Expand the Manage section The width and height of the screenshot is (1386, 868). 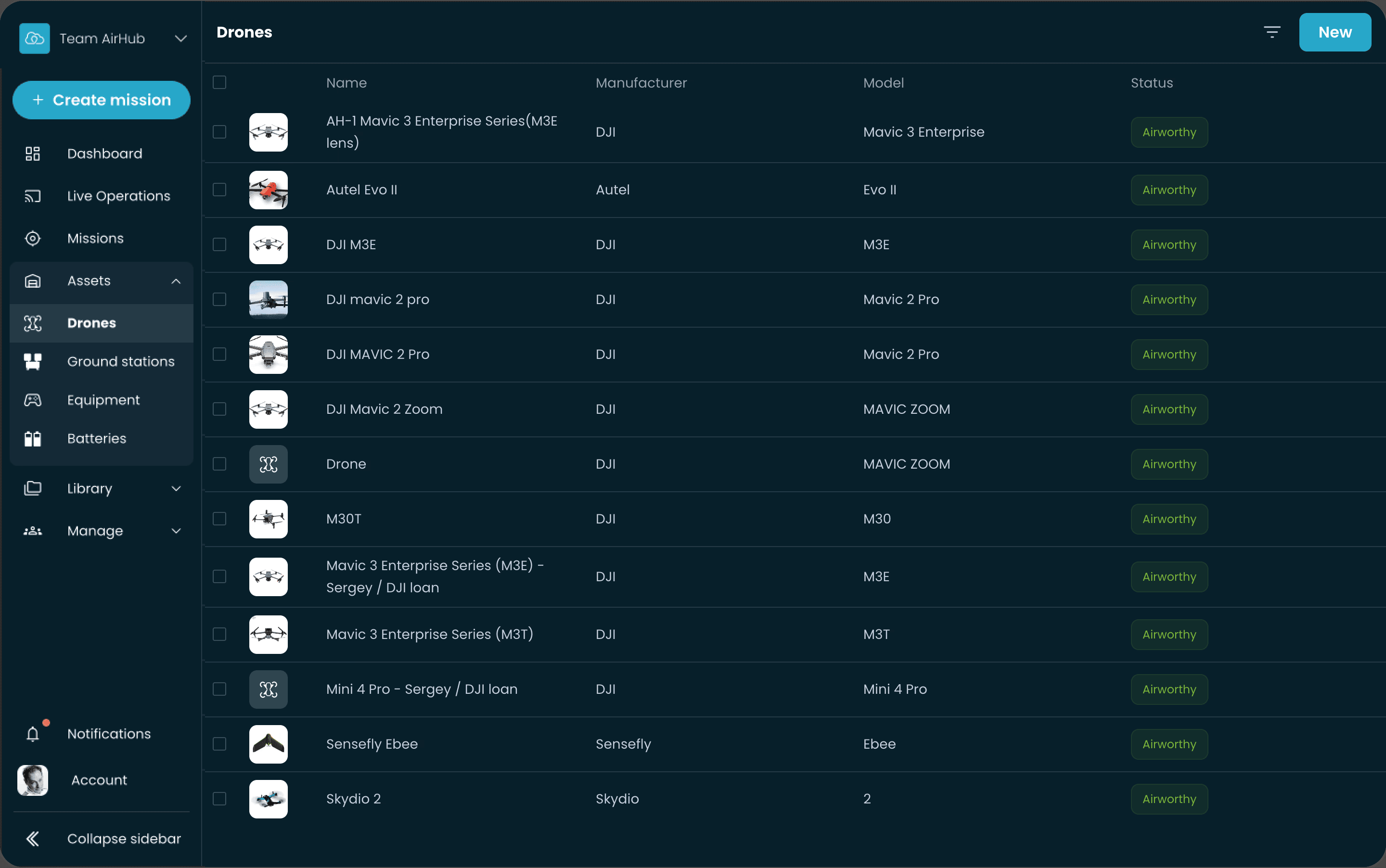176,531
